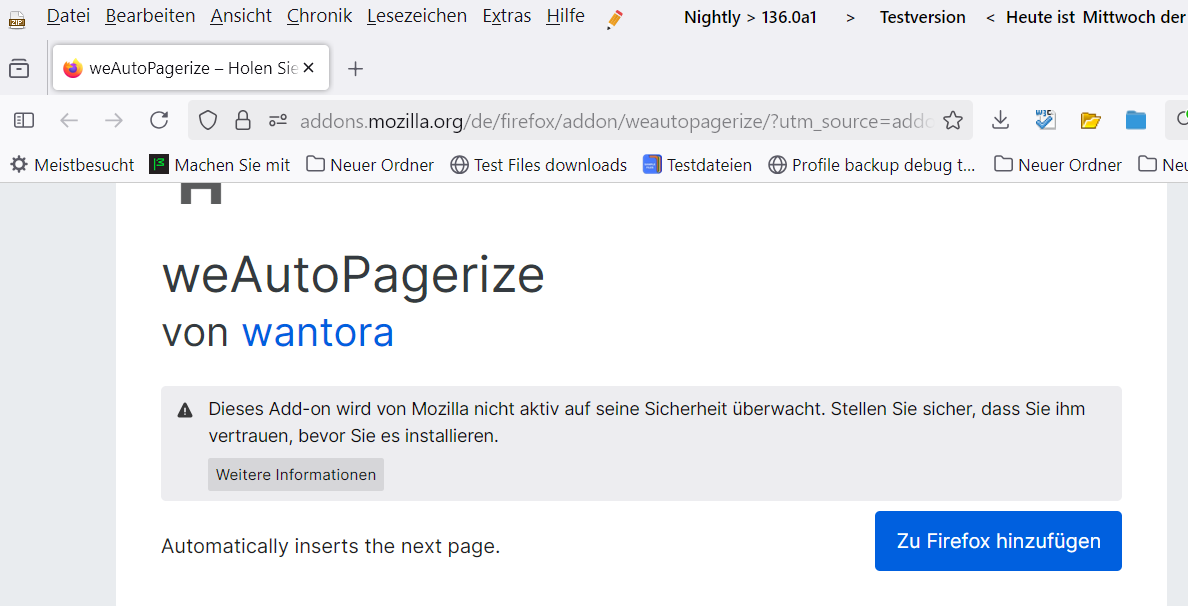This screenshot has height=606, width=1188.
Task: Click the yellow open-folder toolbar icon
Action: (1090, 121)
